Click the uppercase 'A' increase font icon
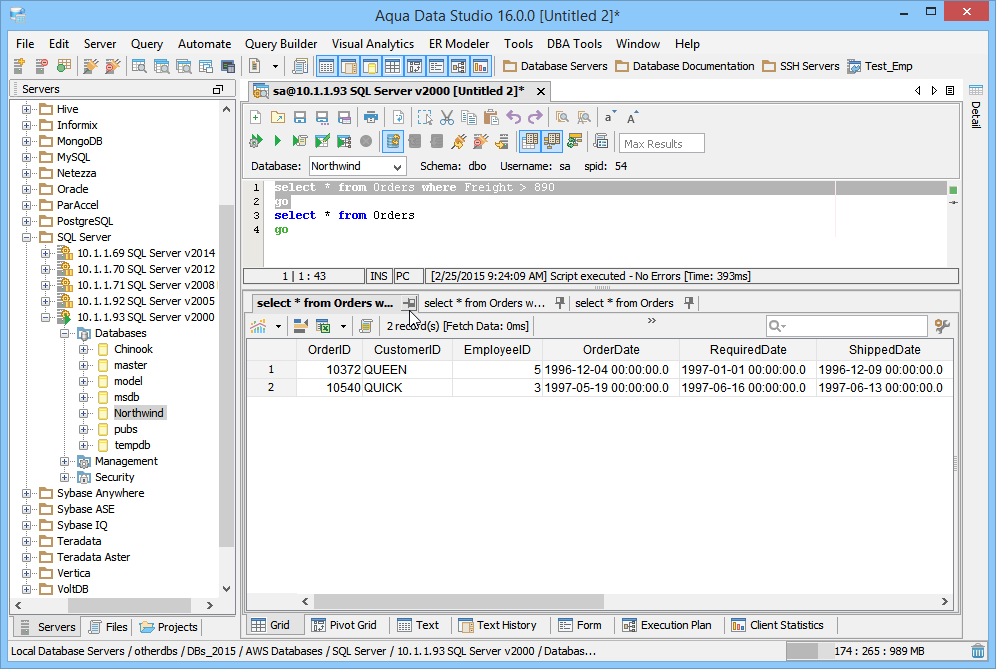The height and width of the screenshot is (669, 996). [632, 117]
